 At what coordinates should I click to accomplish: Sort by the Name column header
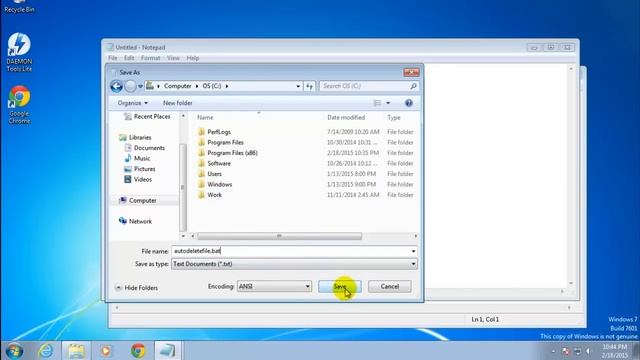pos(205,118)
